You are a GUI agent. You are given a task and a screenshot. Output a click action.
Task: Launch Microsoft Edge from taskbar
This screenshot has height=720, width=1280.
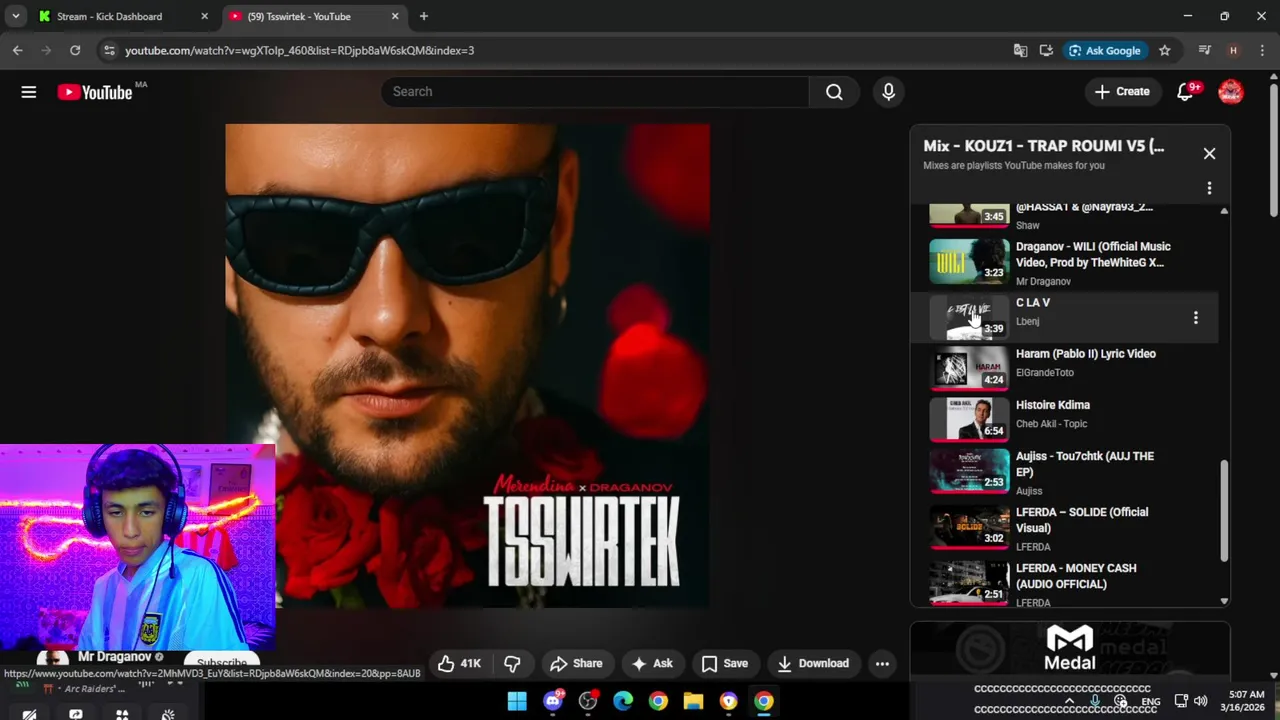click(x=623, y=701)
